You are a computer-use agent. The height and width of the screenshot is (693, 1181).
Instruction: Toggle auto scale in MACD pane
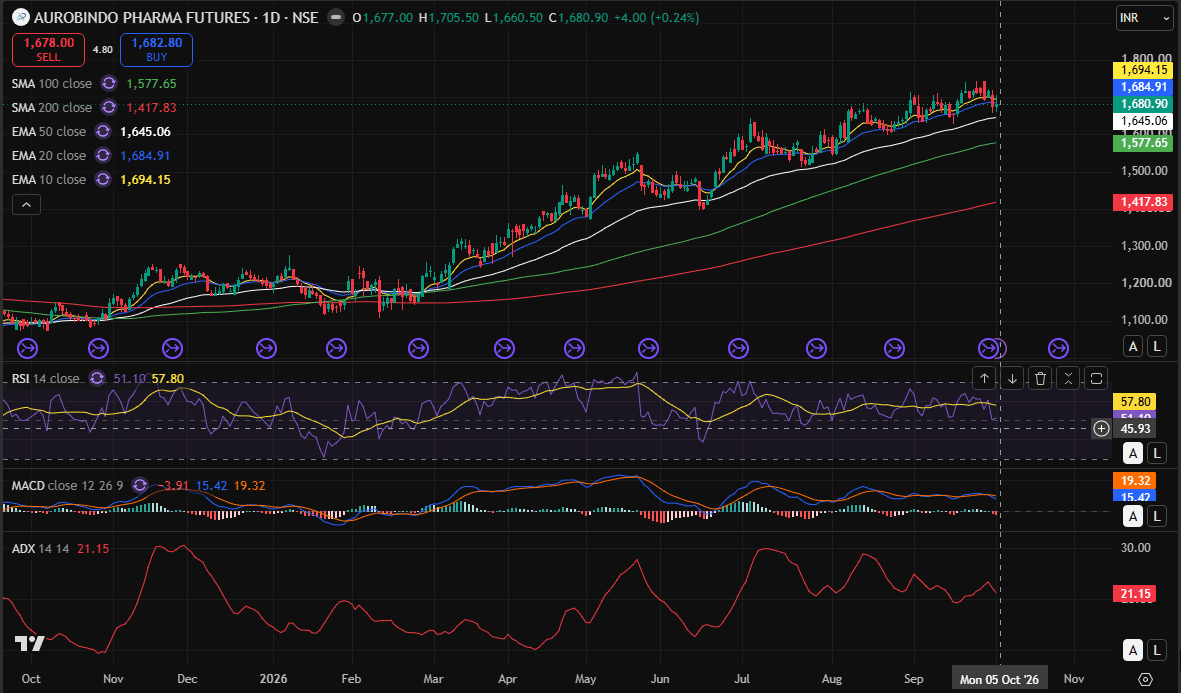[x=1133, y=516]
